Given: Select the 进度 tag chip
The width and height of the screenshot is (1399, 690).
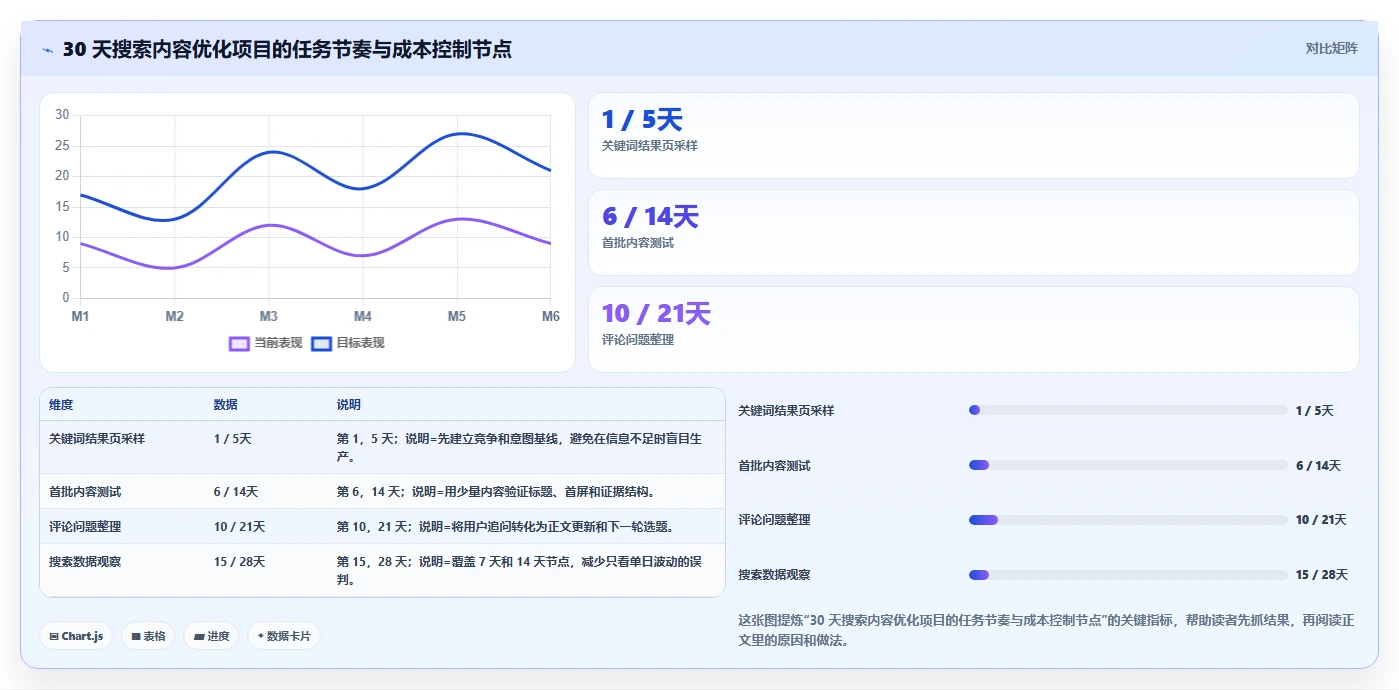Looking at the screenshot, I should [x=211, y=636].
